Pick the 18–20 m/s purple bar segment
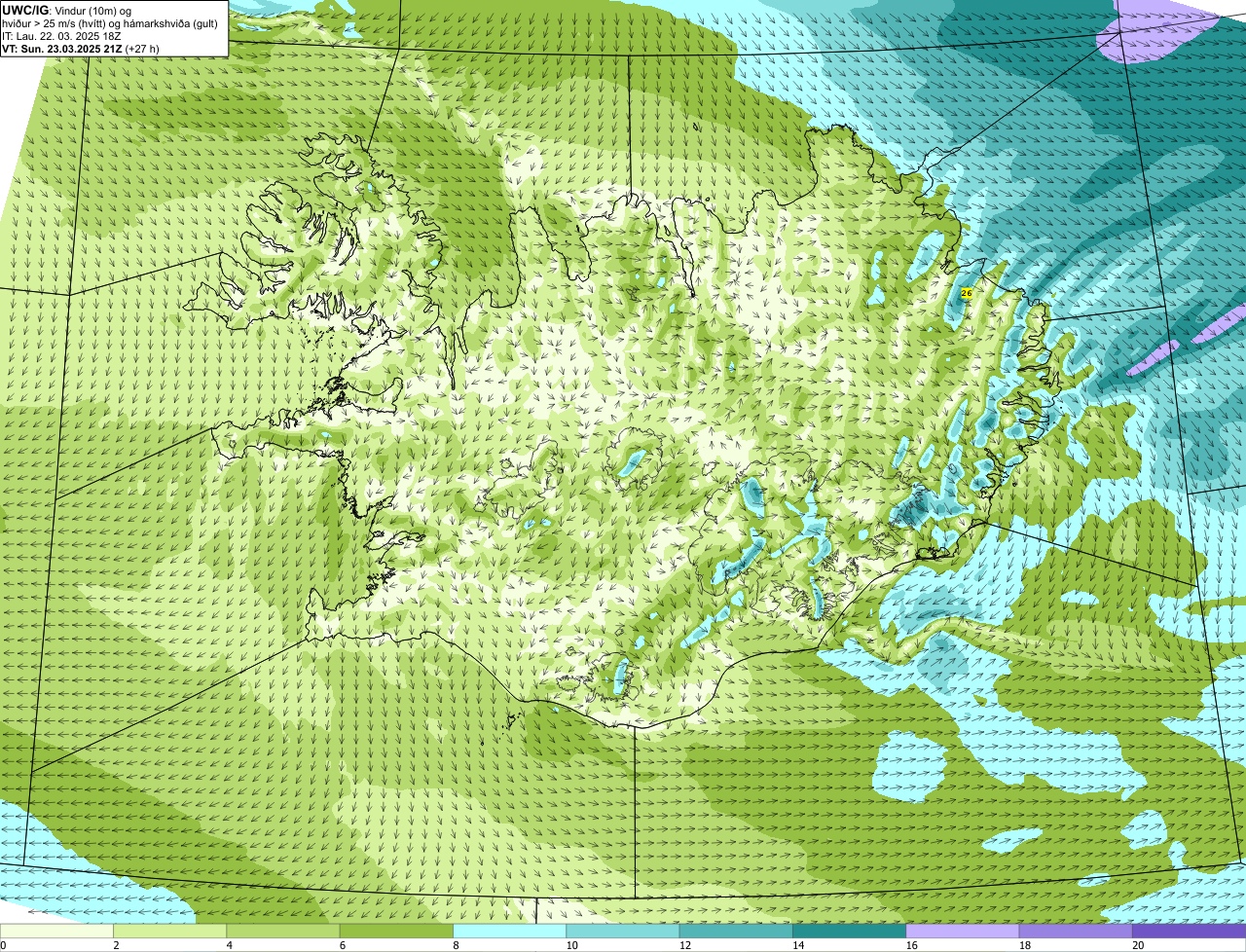This screenshot has height=952, width=1246. pos(1076,932)
